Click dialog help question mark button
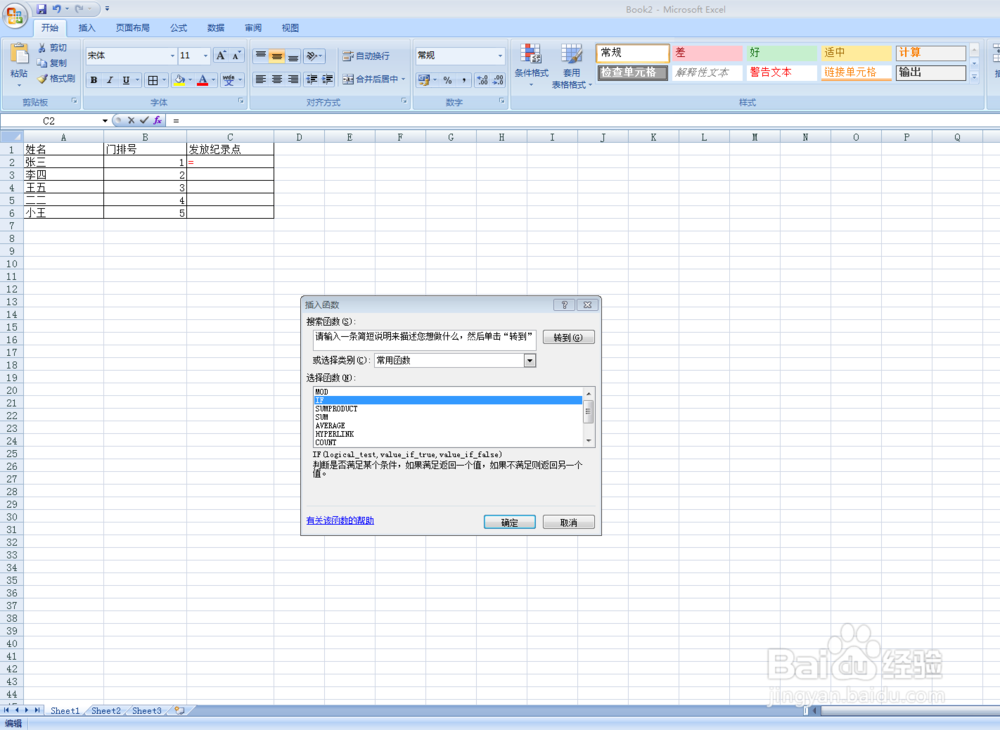This screenshot has width=1000, height=730. click(x=564, y=305)
